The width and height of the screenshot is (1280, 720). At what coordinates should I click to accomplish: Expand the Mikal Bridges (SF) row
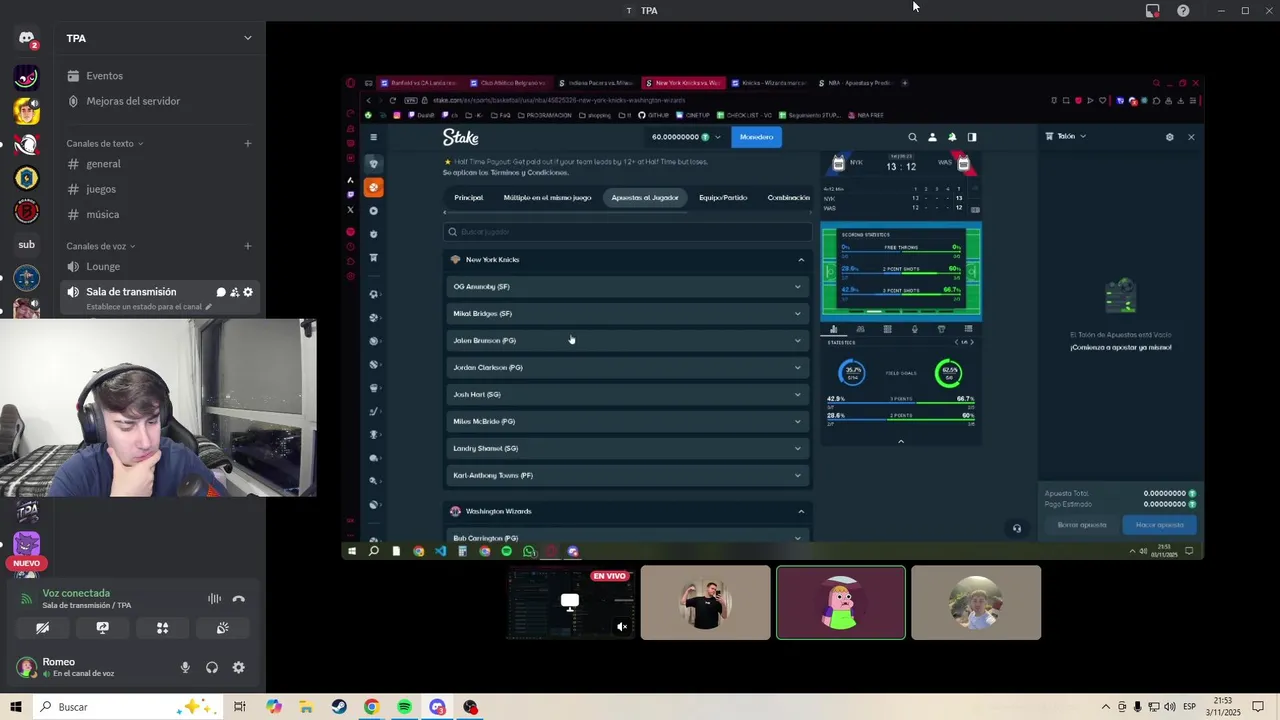tap(627, 314)
